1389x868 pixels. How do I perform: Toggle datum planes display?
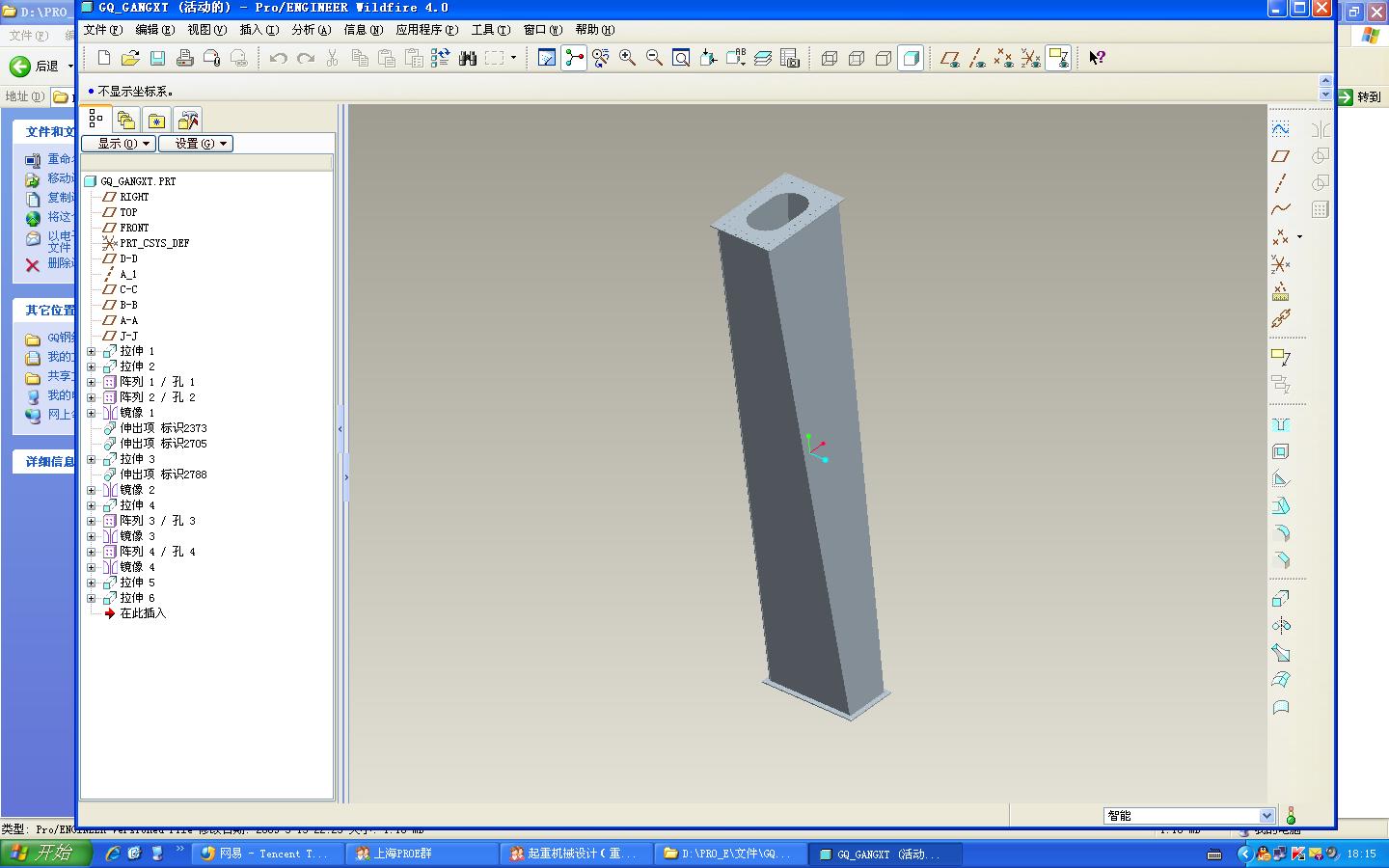coord(950,58)
